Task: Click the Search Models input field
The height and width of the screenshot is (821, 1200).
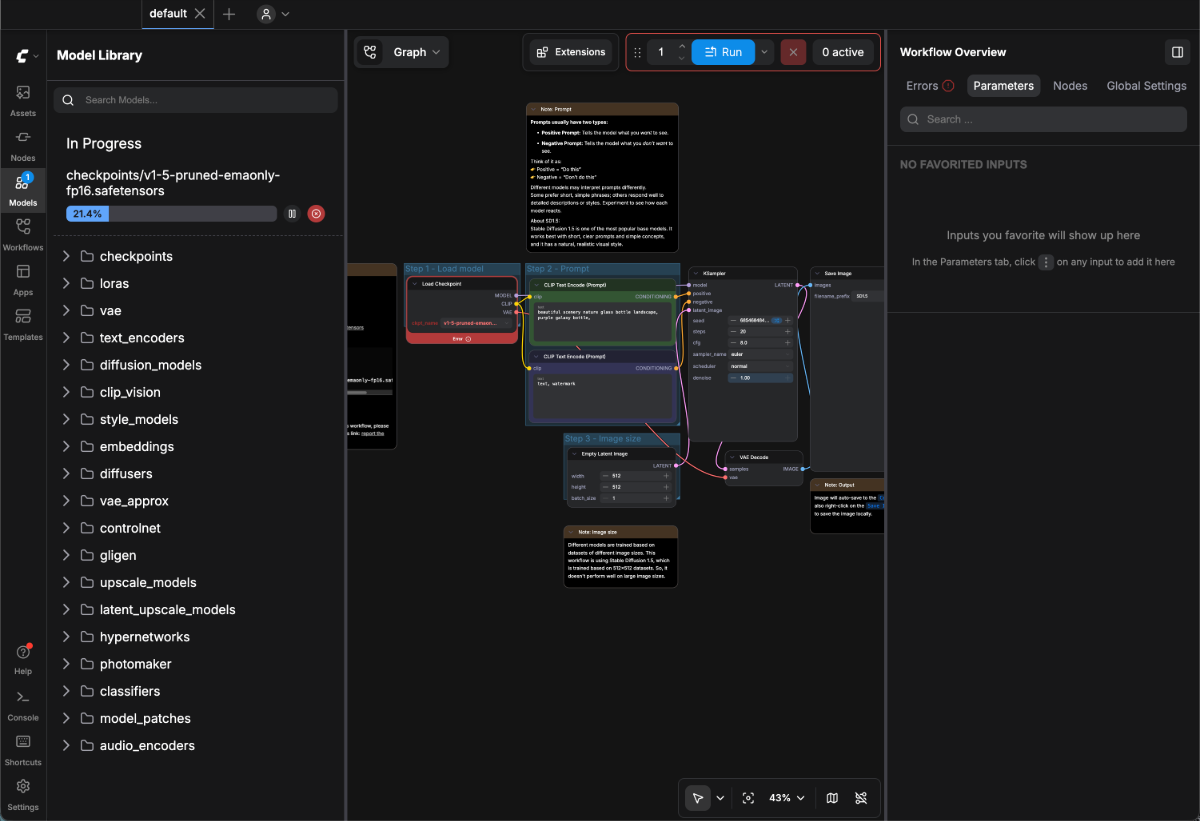Action: coord(196,100)
